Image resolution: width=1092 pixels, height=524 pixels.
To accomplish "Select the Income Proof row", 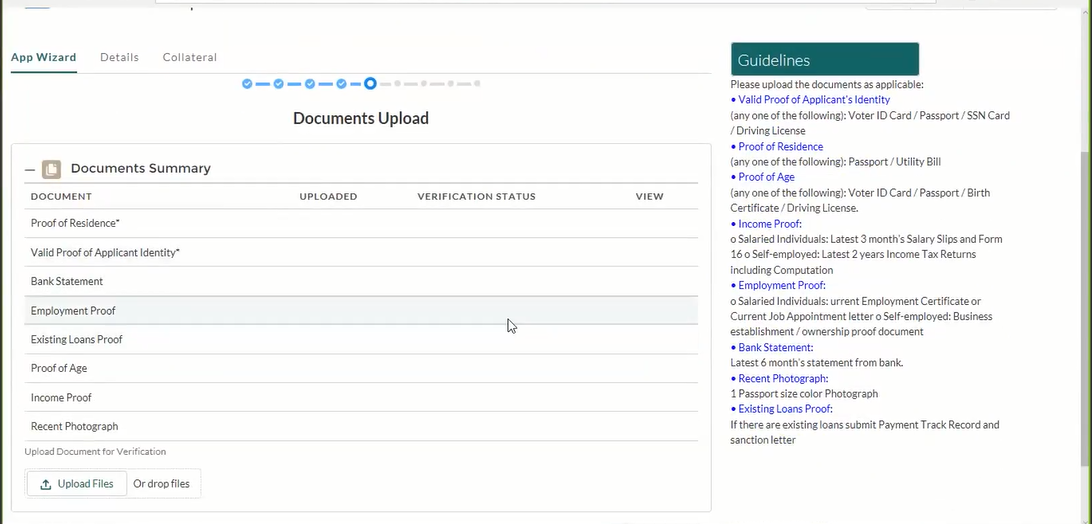I will point(361,397).
